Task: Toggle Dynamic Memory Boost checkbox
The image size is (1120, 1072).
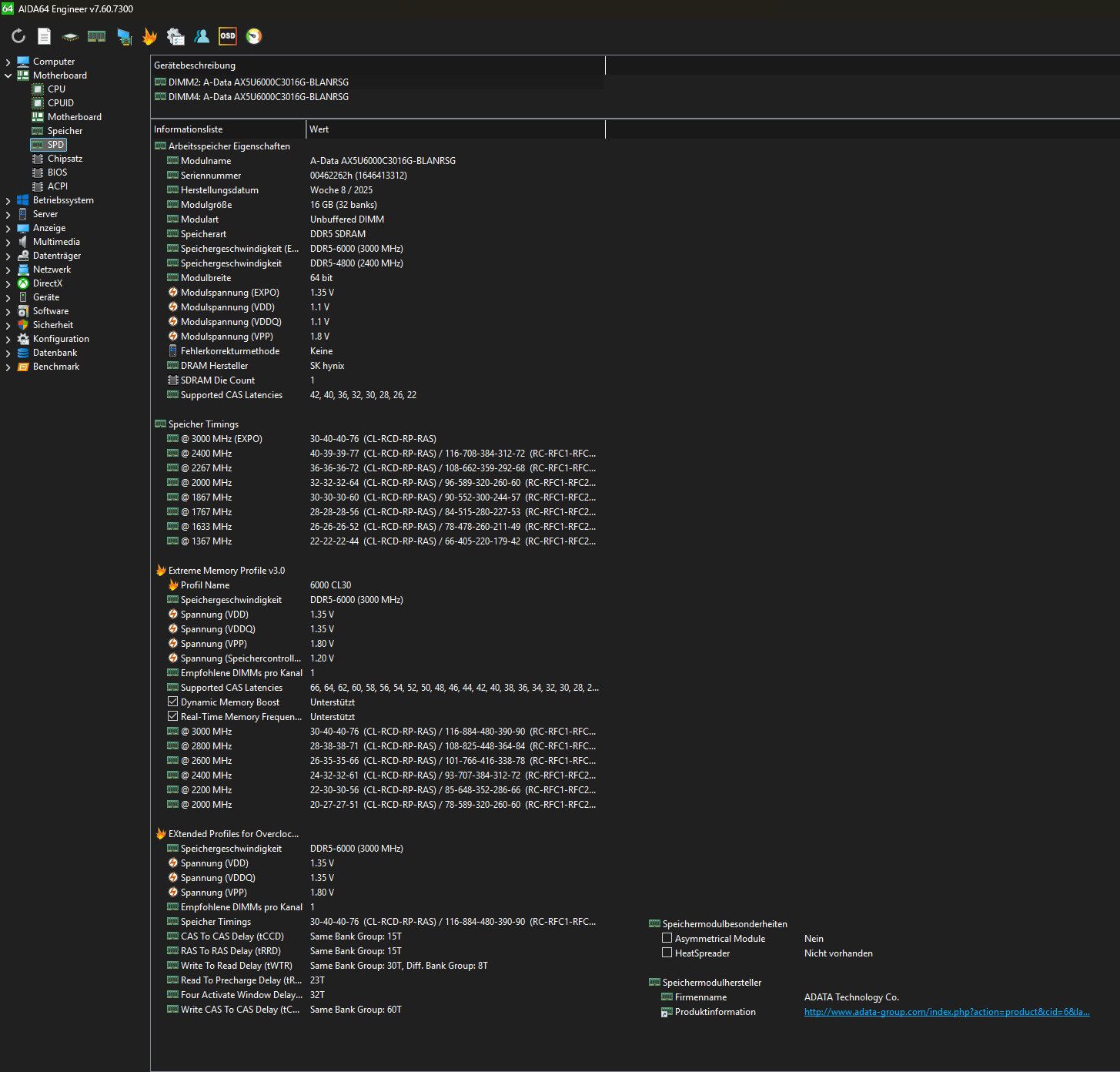Action: [173, 702]
